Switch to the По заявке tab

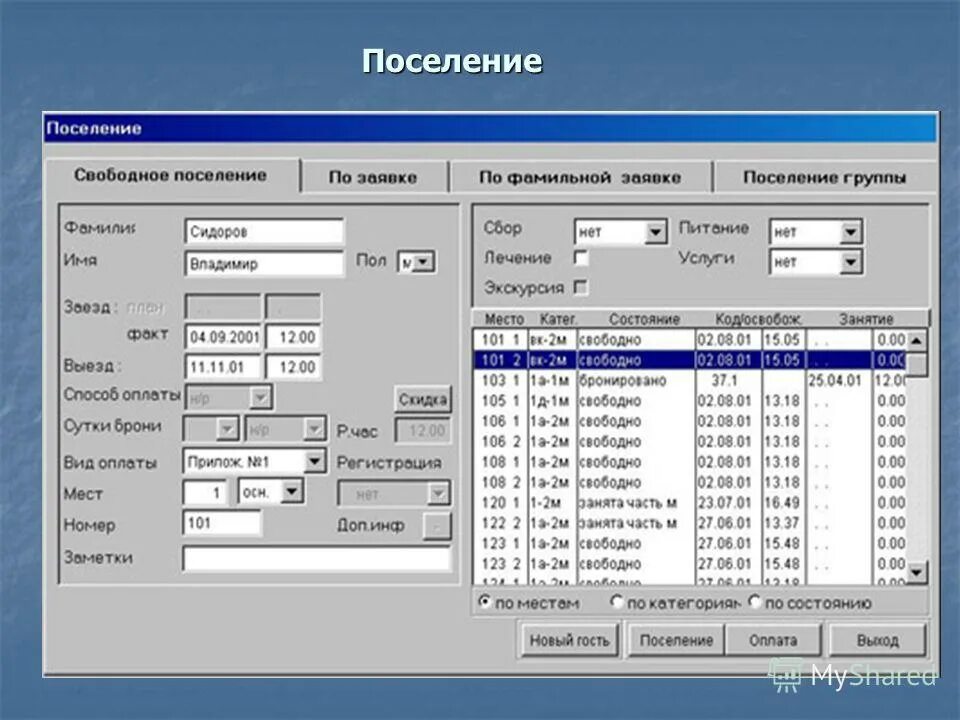click(377, 174)
